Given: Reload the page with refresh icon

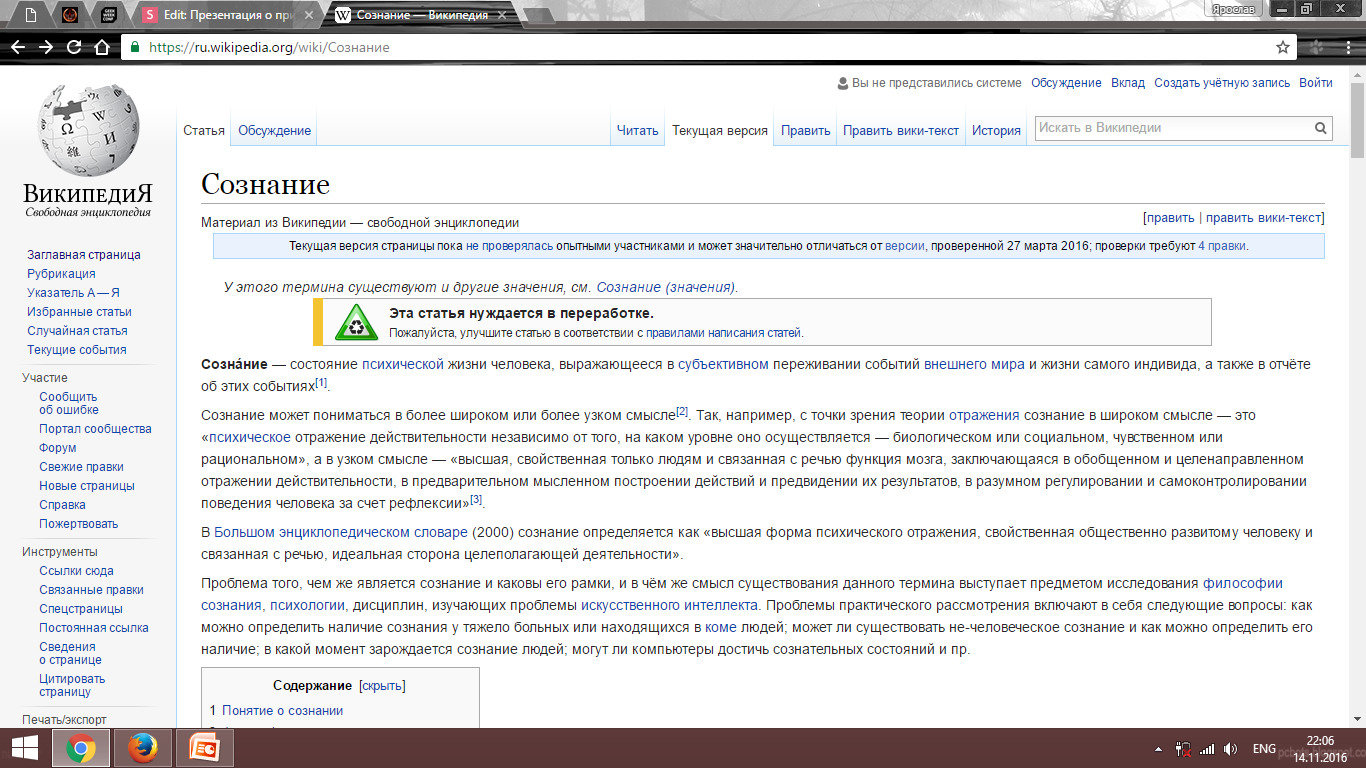Looking at the screenshot, I should point(73,47).
